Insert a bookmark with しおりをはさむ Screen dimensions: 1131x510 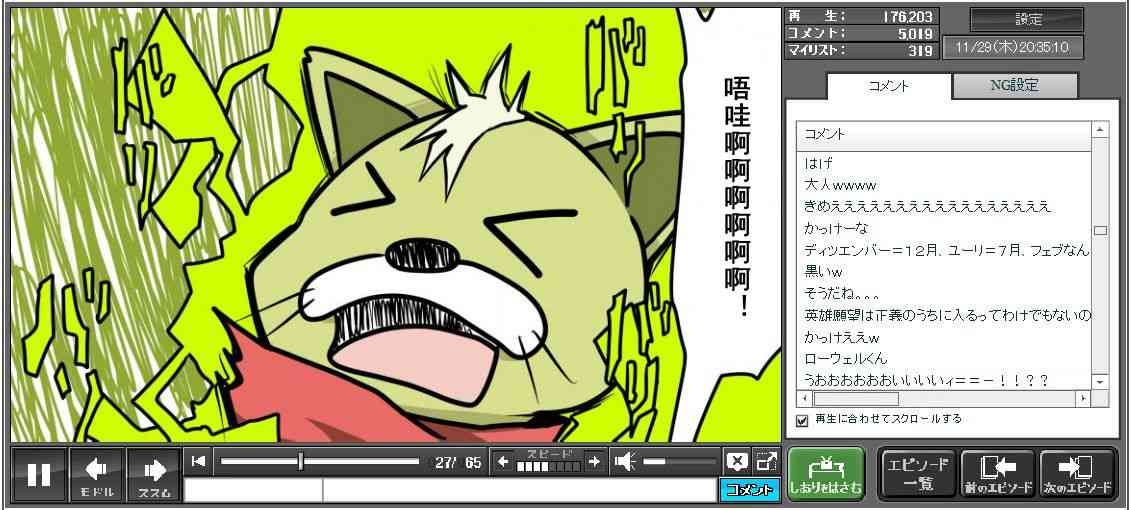pyautogui.click(x=825, y=474)
